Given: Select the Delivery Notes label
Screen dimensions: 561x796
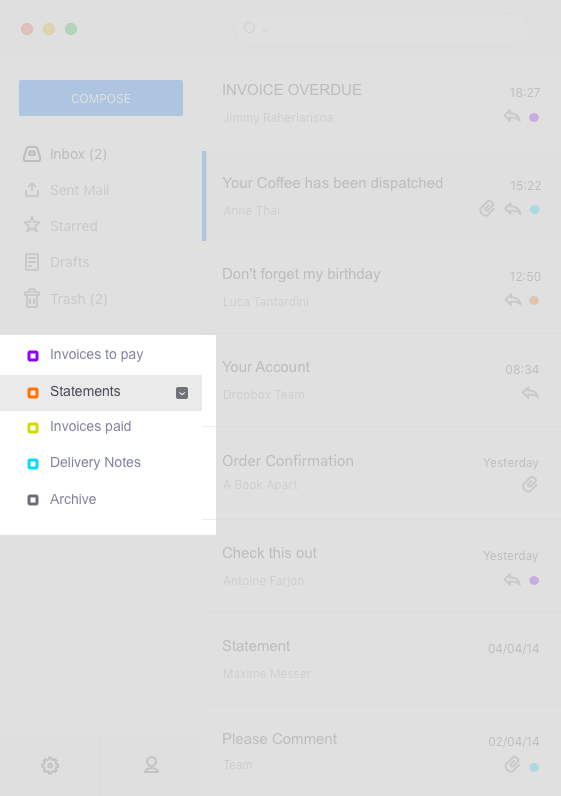Looking at the screenshot, I should click(101, 463).
